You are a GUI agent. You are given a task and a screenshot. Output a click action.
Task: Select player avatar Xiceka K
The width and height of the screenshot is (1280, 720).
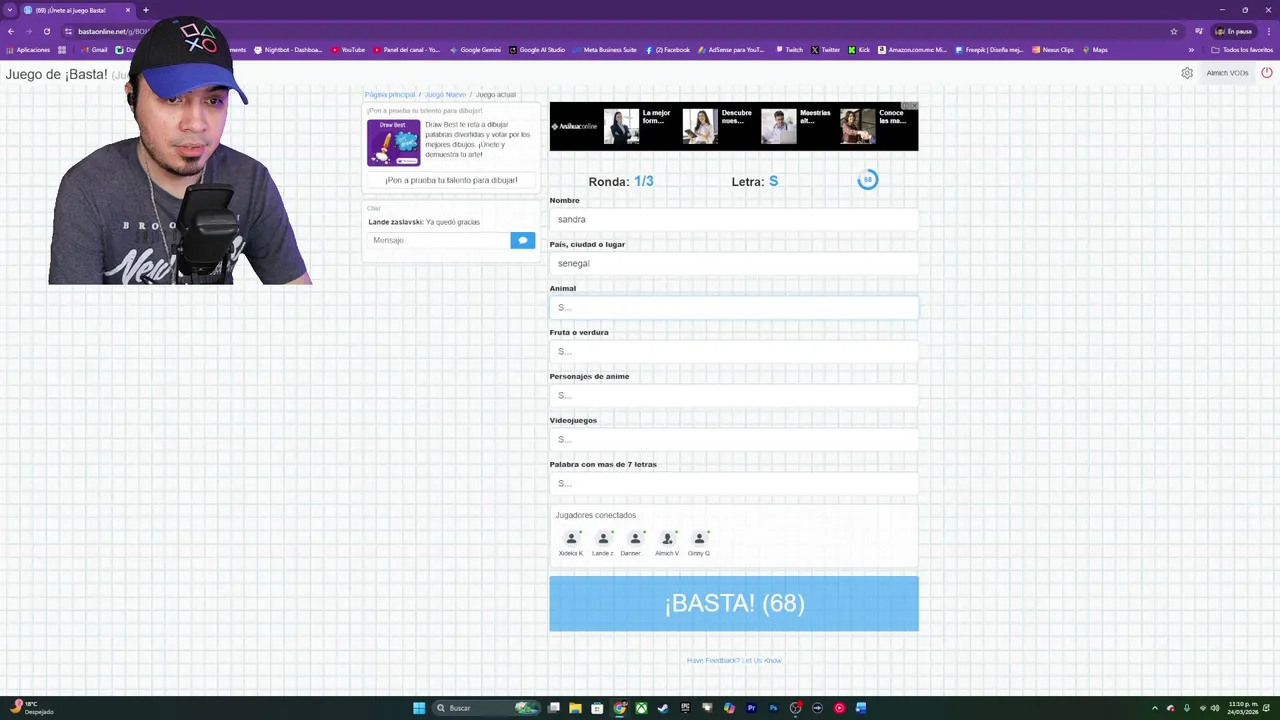point(571,543)
